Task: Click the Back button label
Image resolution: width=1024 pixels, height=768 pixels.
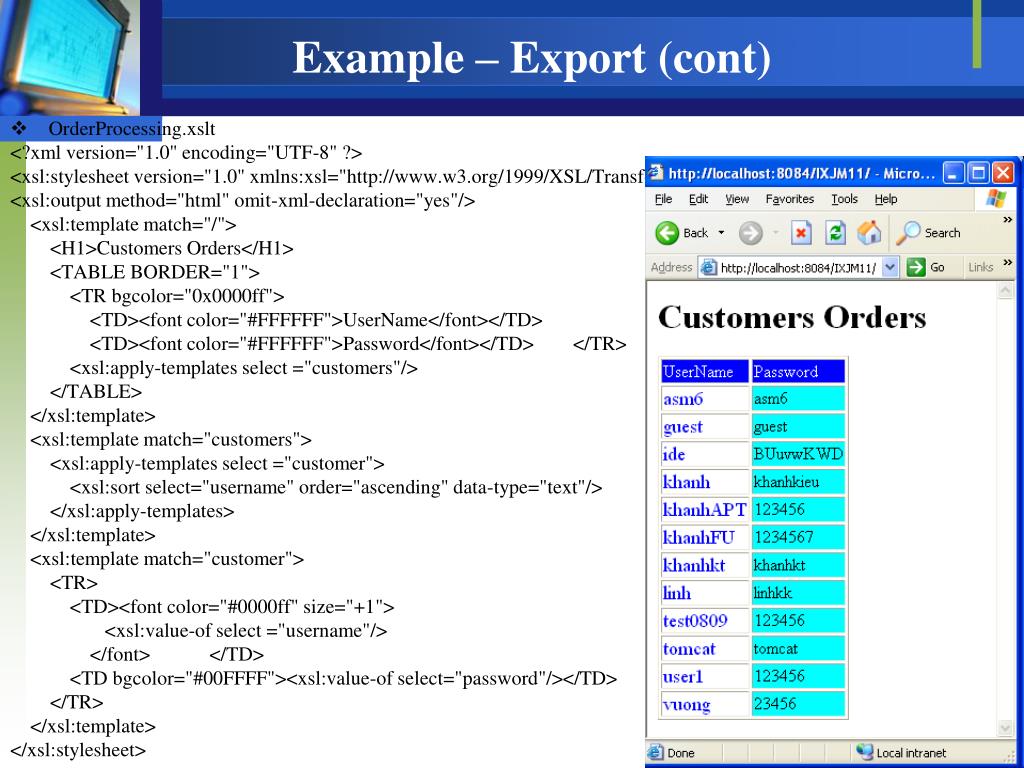Action: [x=696, y=232]
